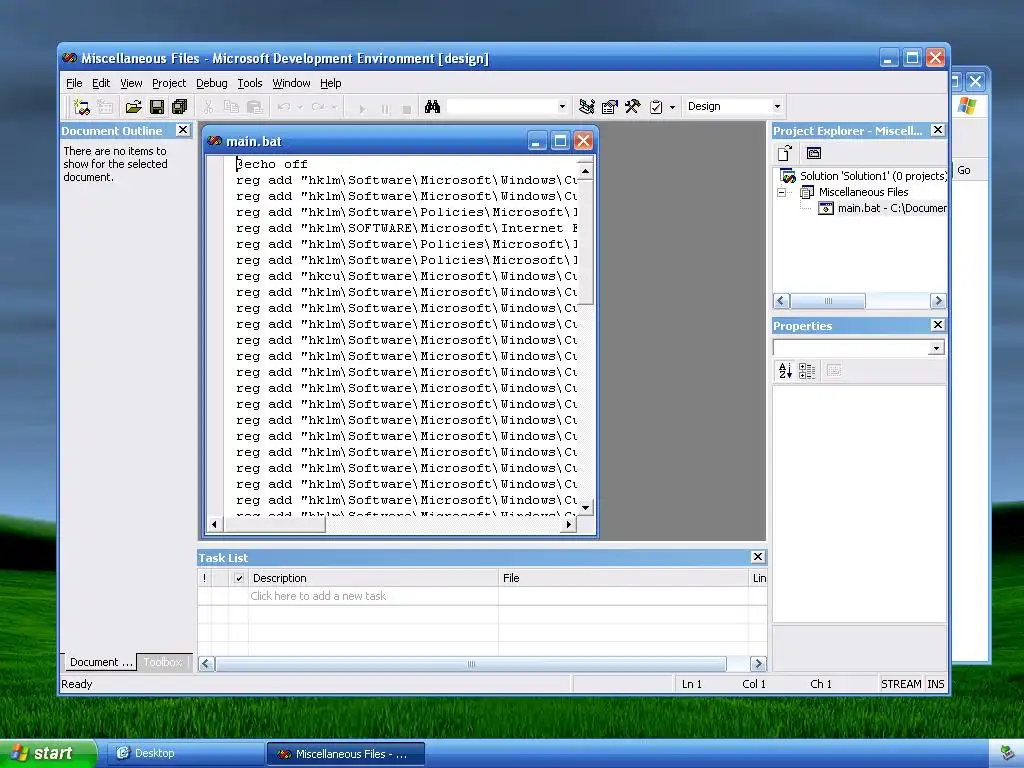Image resolution: width=1024 pixels, height=768 pixels.
Task: Click the Stop square icon
Action: point(407,108)
